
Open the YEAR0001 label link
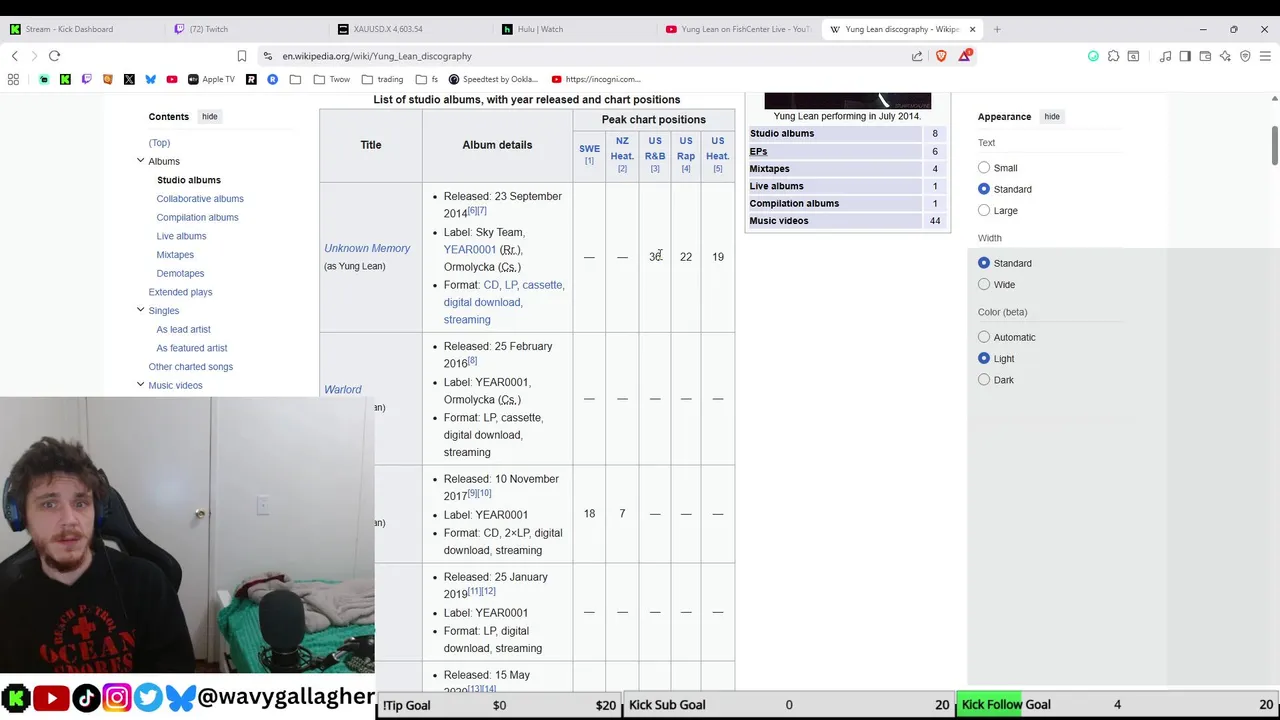coord(470,250)
